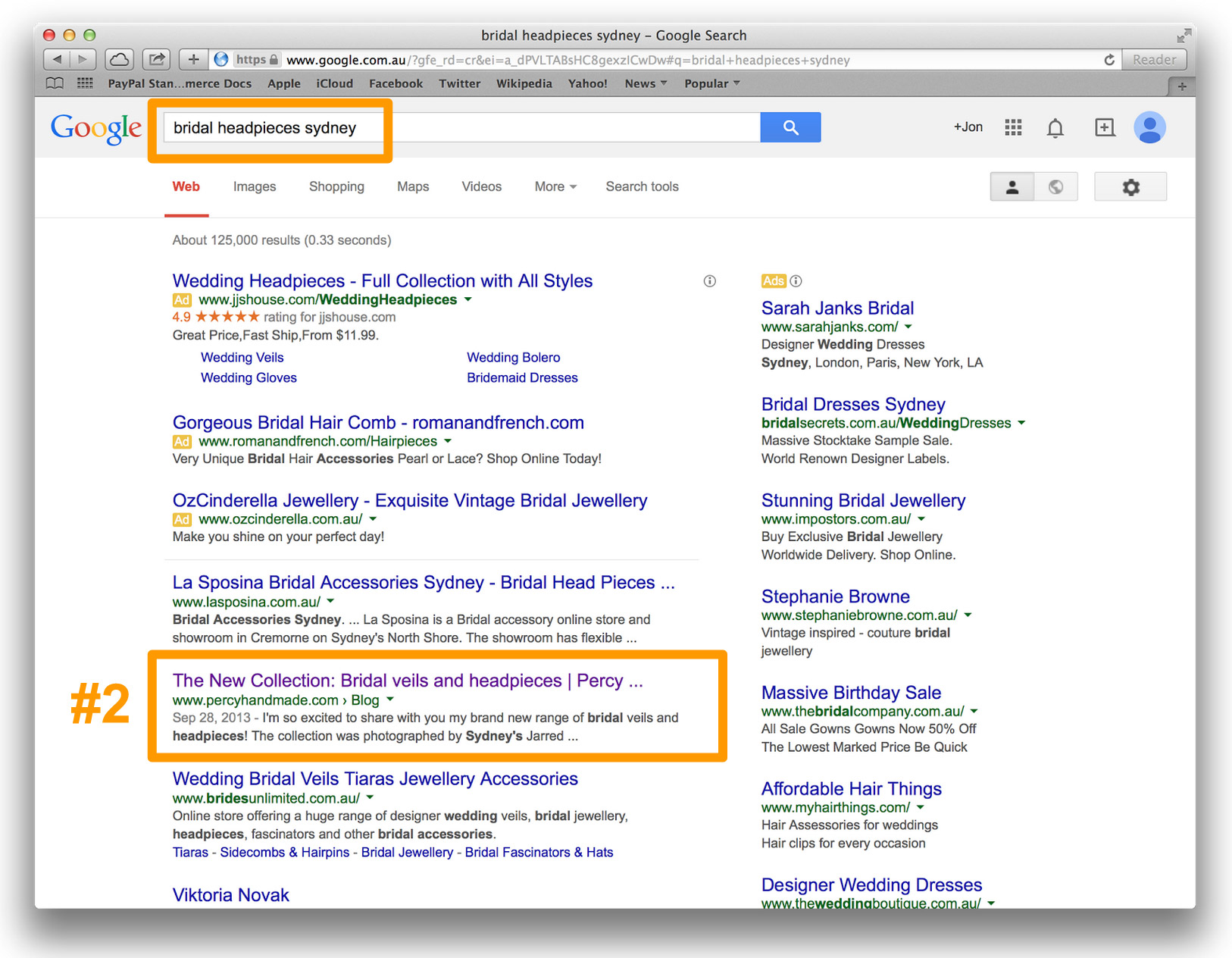Click the Share toolbar icon
Viewport: 1232px width, 958px height.
[x=156, y=59]
